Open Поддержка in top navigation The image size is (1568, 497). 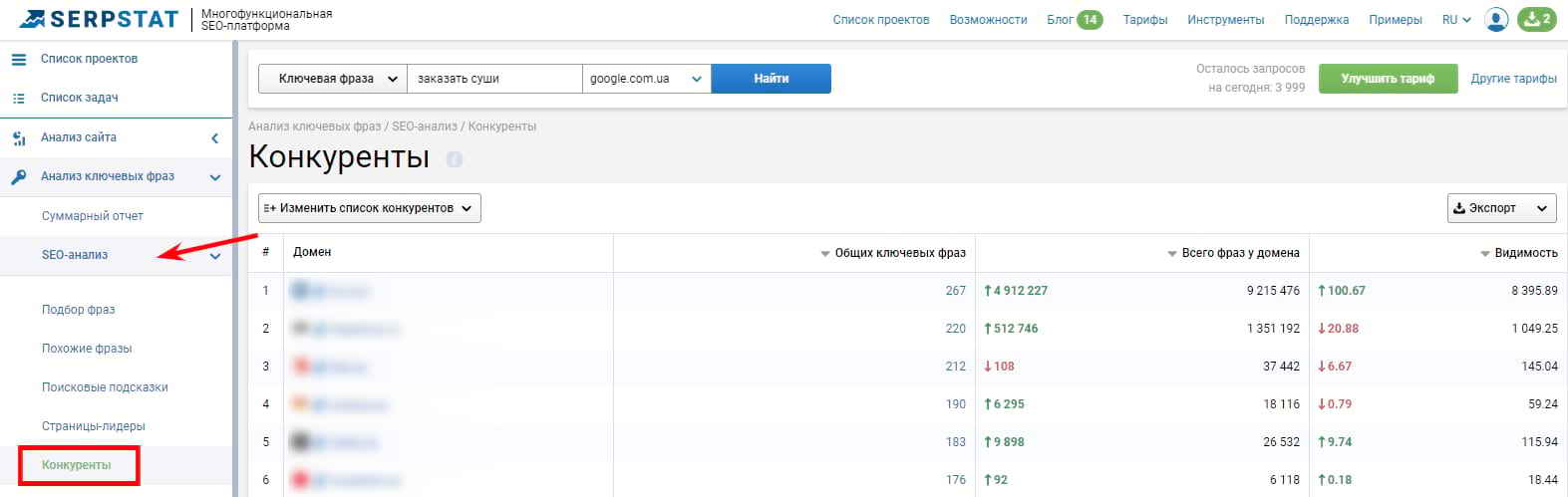[x=1317, y=20]
